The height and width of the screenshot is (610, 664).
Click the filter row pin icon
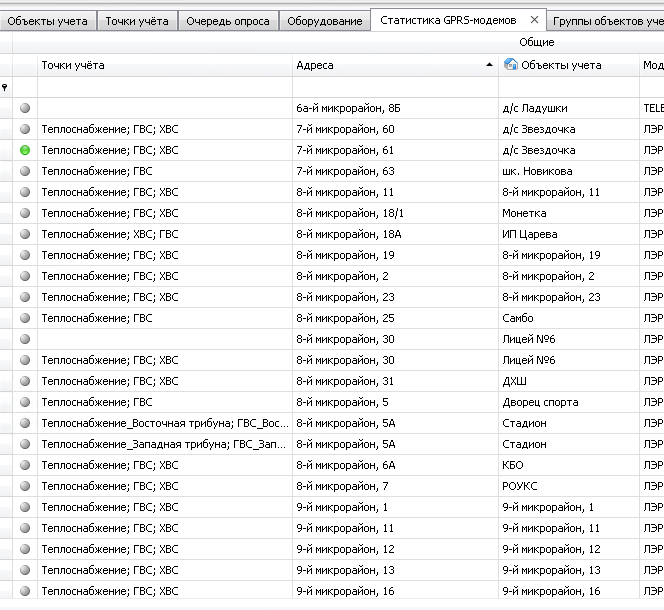(5, 87)
